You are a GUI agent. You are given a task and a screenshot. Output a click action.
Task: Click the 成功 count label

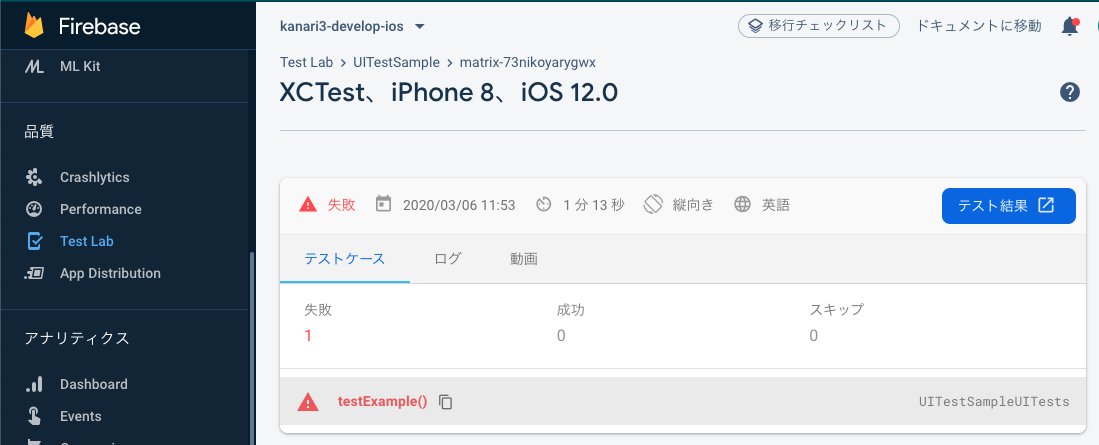pyautogui.click(x=571, y=309)
